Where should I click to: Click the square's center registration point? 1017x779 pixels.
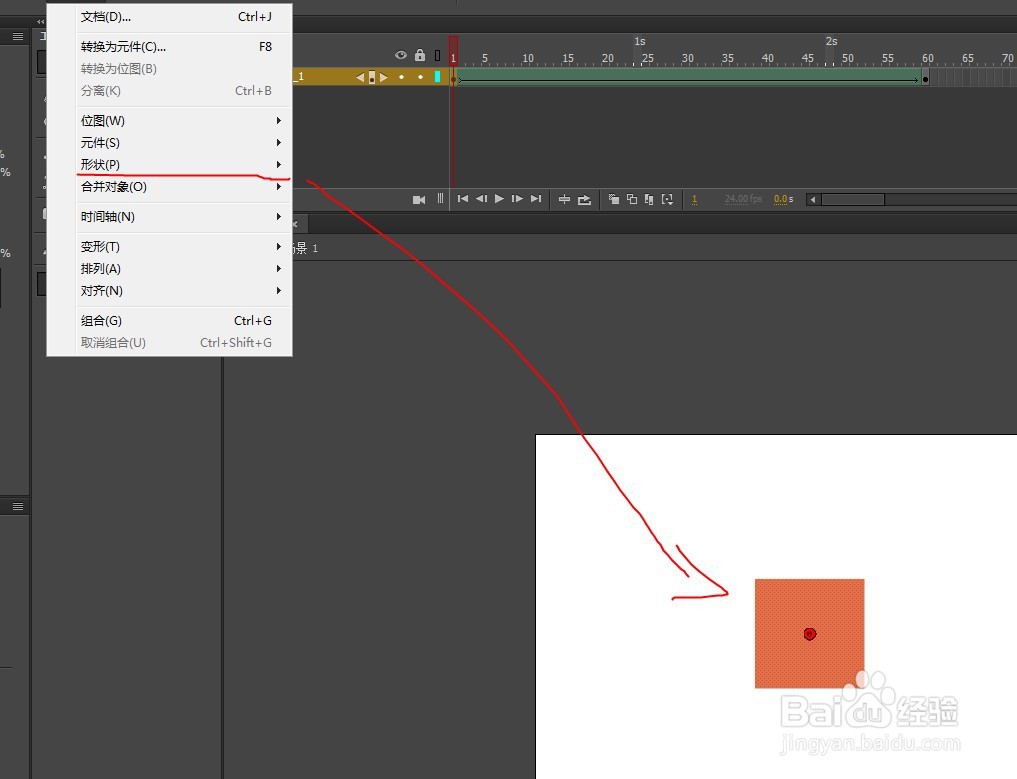[x=809, y=634]
